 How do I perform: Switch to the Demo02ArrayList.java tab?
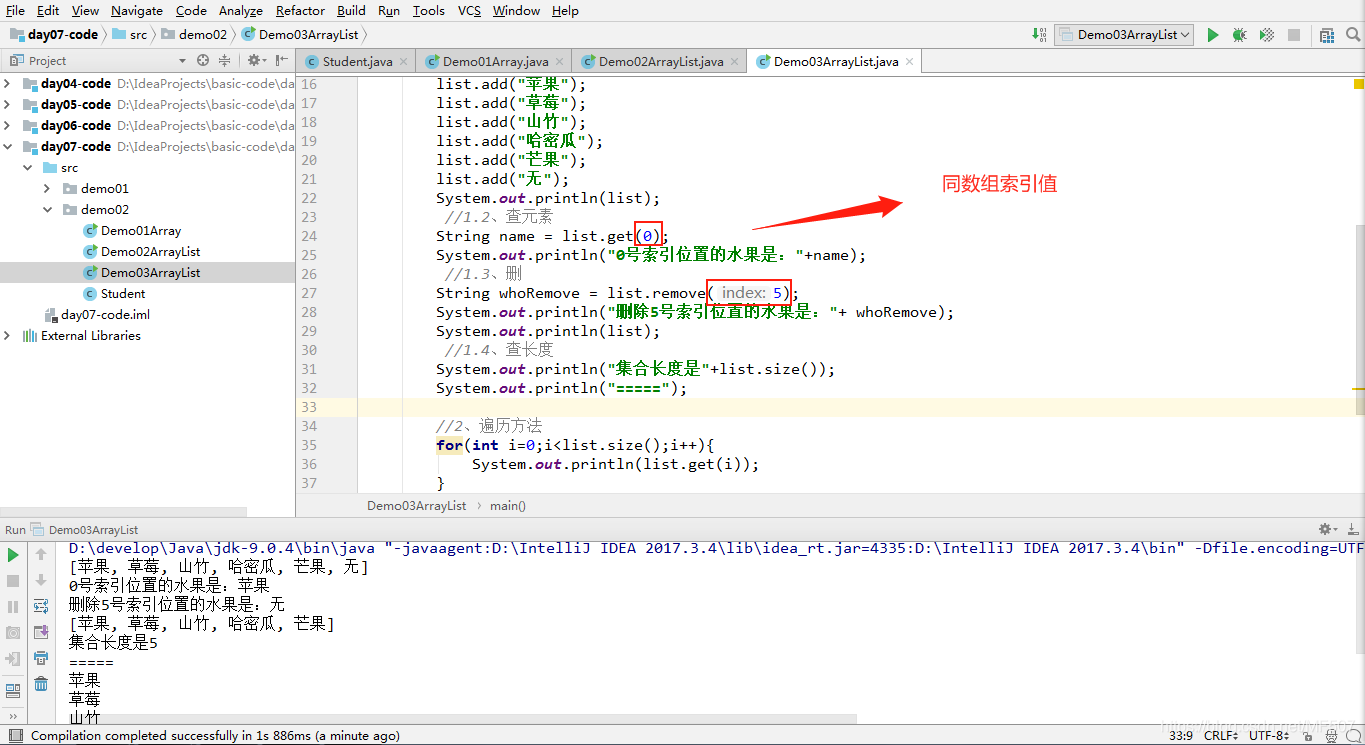(661, 62)
